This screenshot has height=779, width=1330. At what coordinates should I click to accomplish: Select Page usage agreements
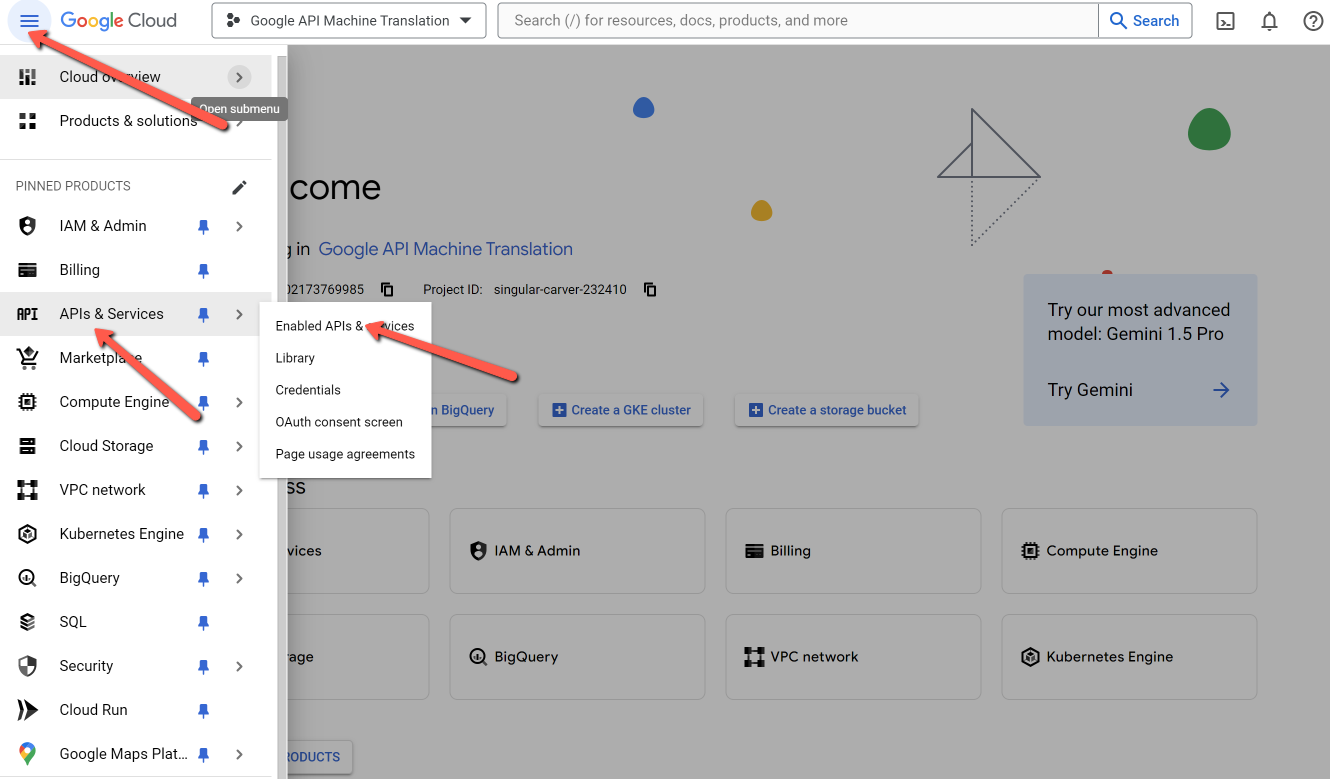(x=345, y=454)
